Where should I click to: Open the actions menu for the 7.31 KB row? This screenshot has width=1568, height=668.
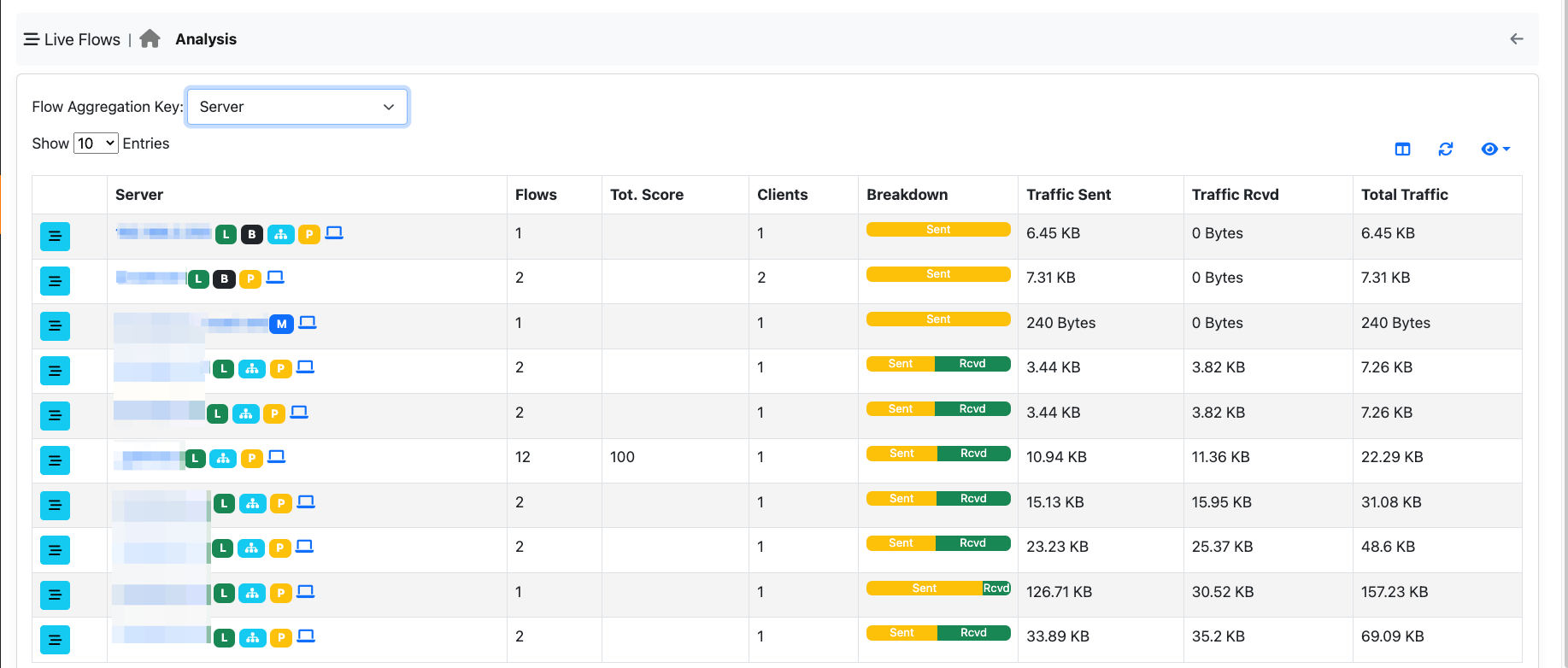coord(55,281)
